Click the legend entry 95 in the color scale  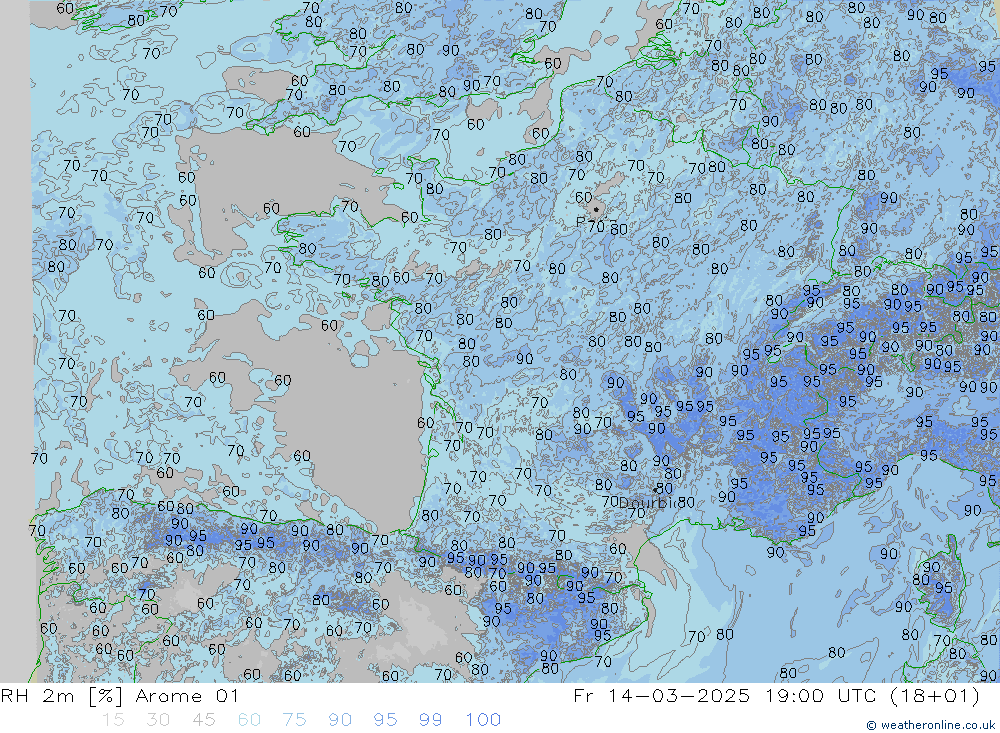coord(385,720)
